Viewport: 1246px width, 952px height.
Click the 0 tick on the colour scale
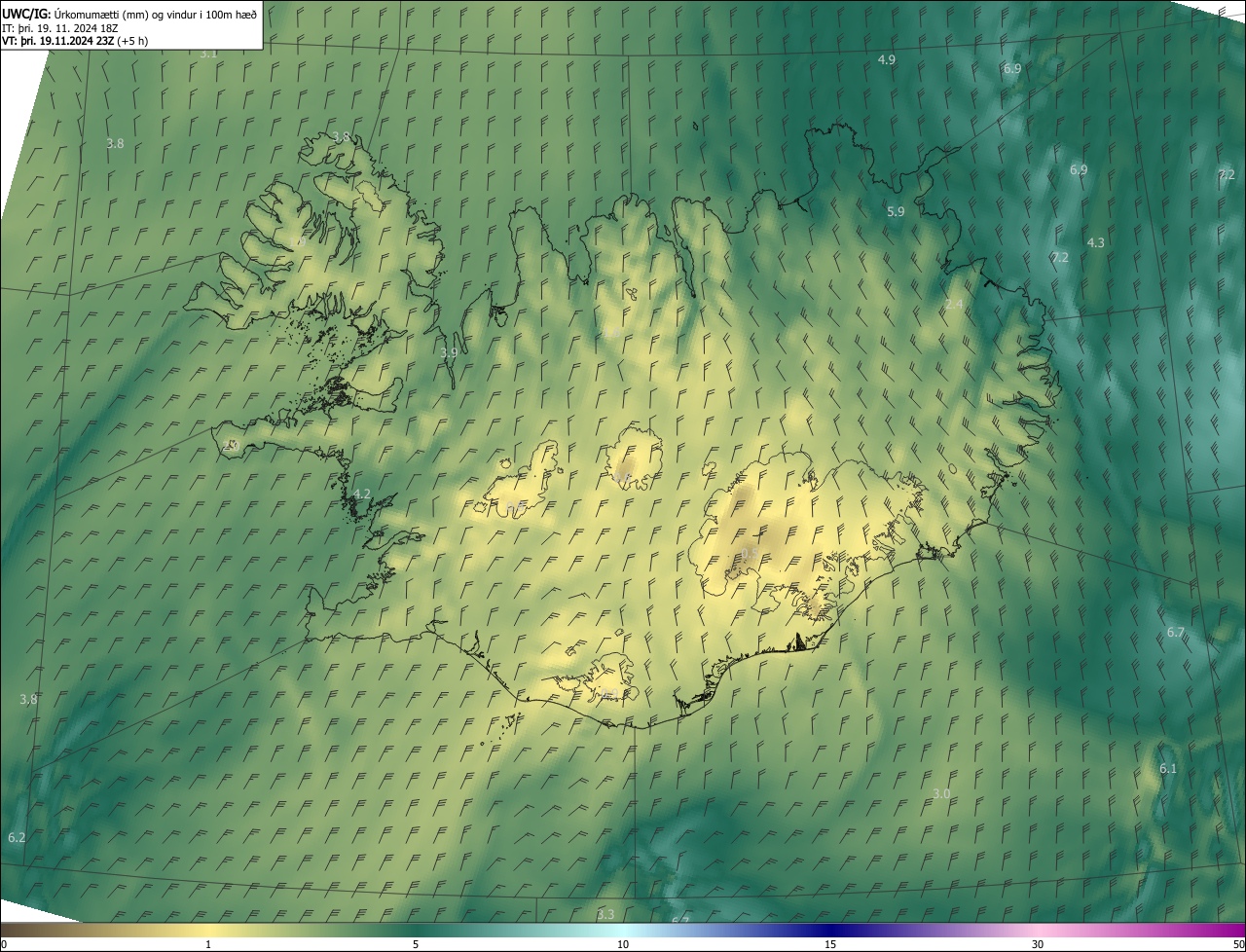pos(3,944)
